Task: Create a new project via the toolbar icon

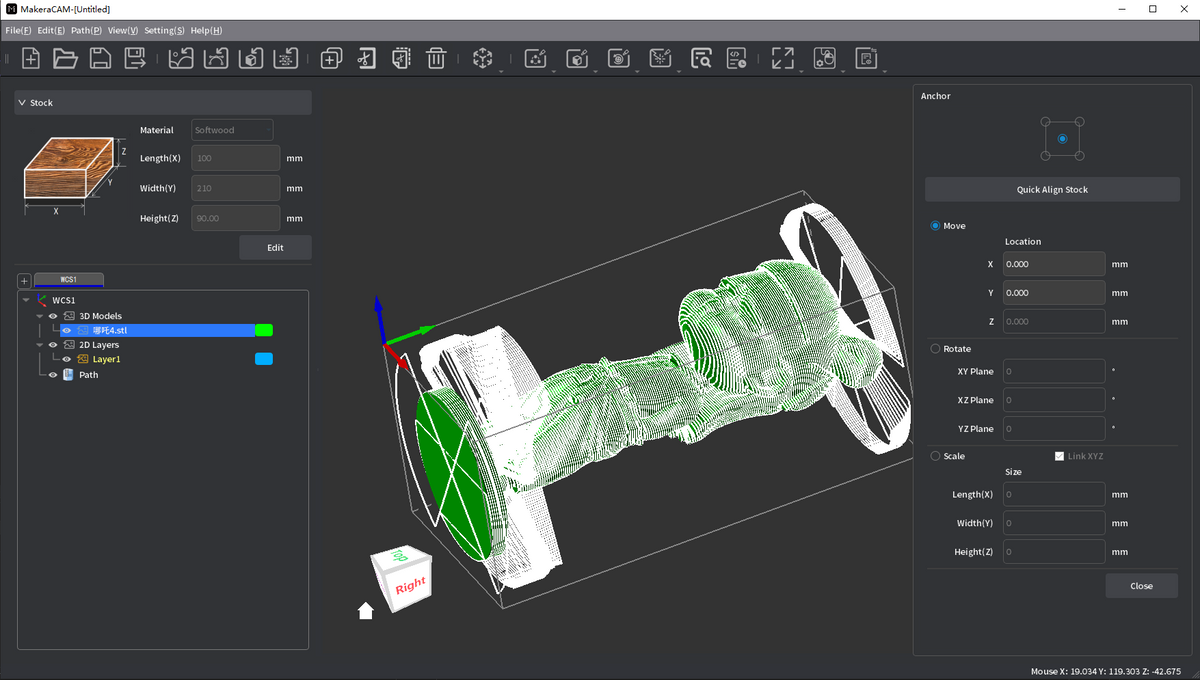Action: tap(30, 58)
